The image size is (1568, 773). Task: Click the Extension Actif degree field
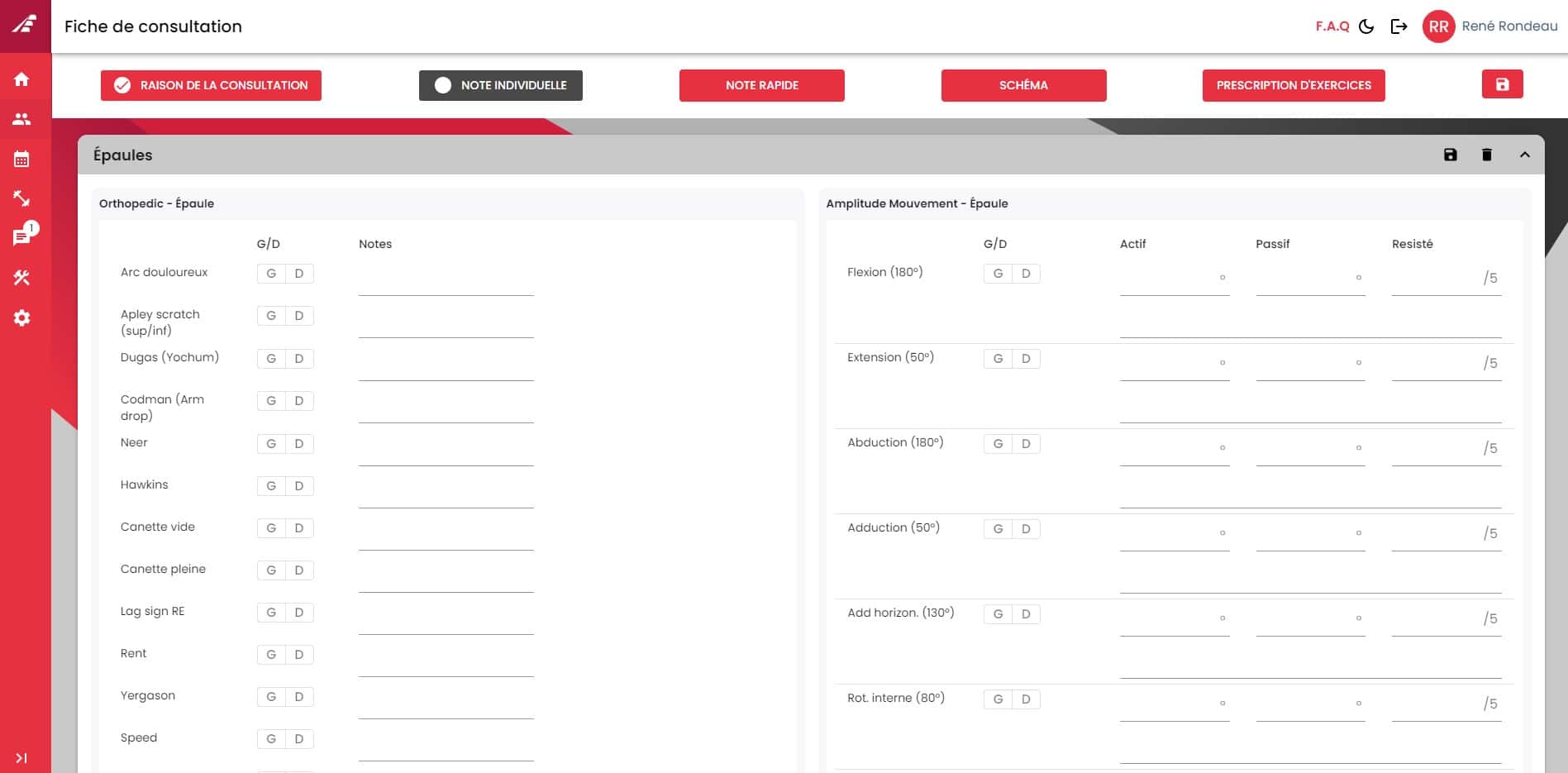[x=1175, y=365]
